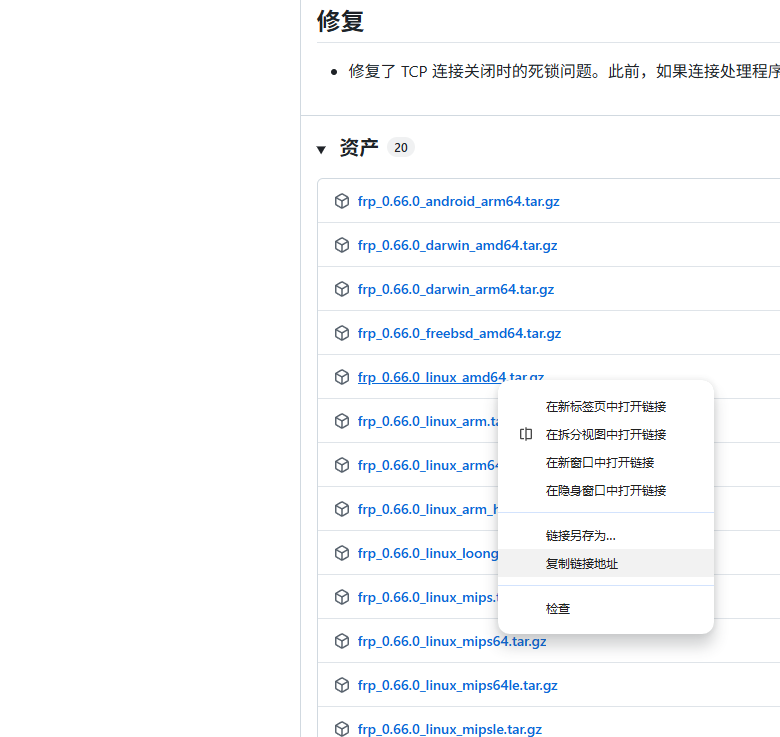The height and width of the screenshot is (737, 780).
Task: Download frp_0.66.0_linux_mips64le.tar.gz
Action: click(x=457, y=685)
